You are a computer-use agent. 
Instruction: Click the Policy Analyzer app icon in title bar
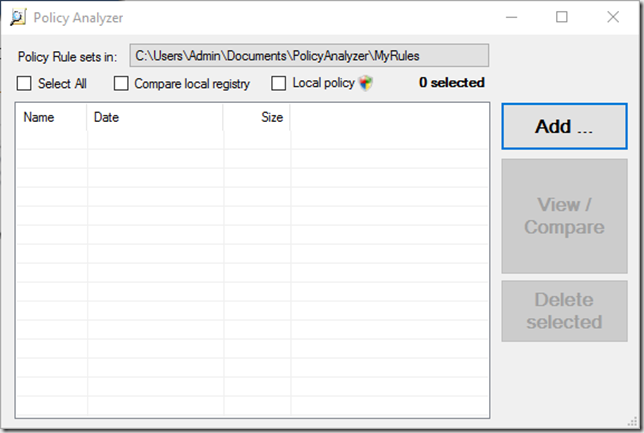coord(18,17)
